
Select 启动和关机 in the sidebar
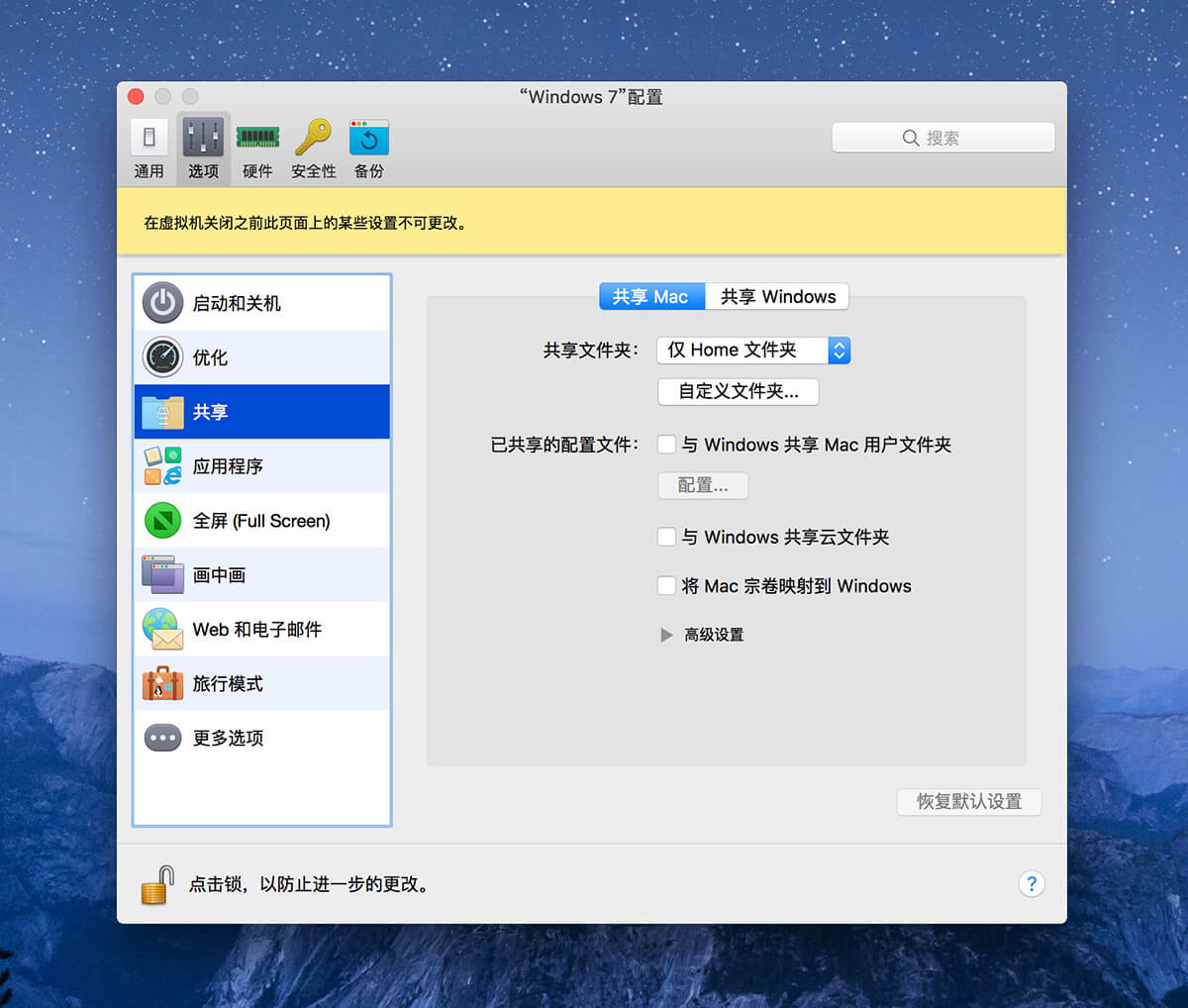[x=262, y=303]
